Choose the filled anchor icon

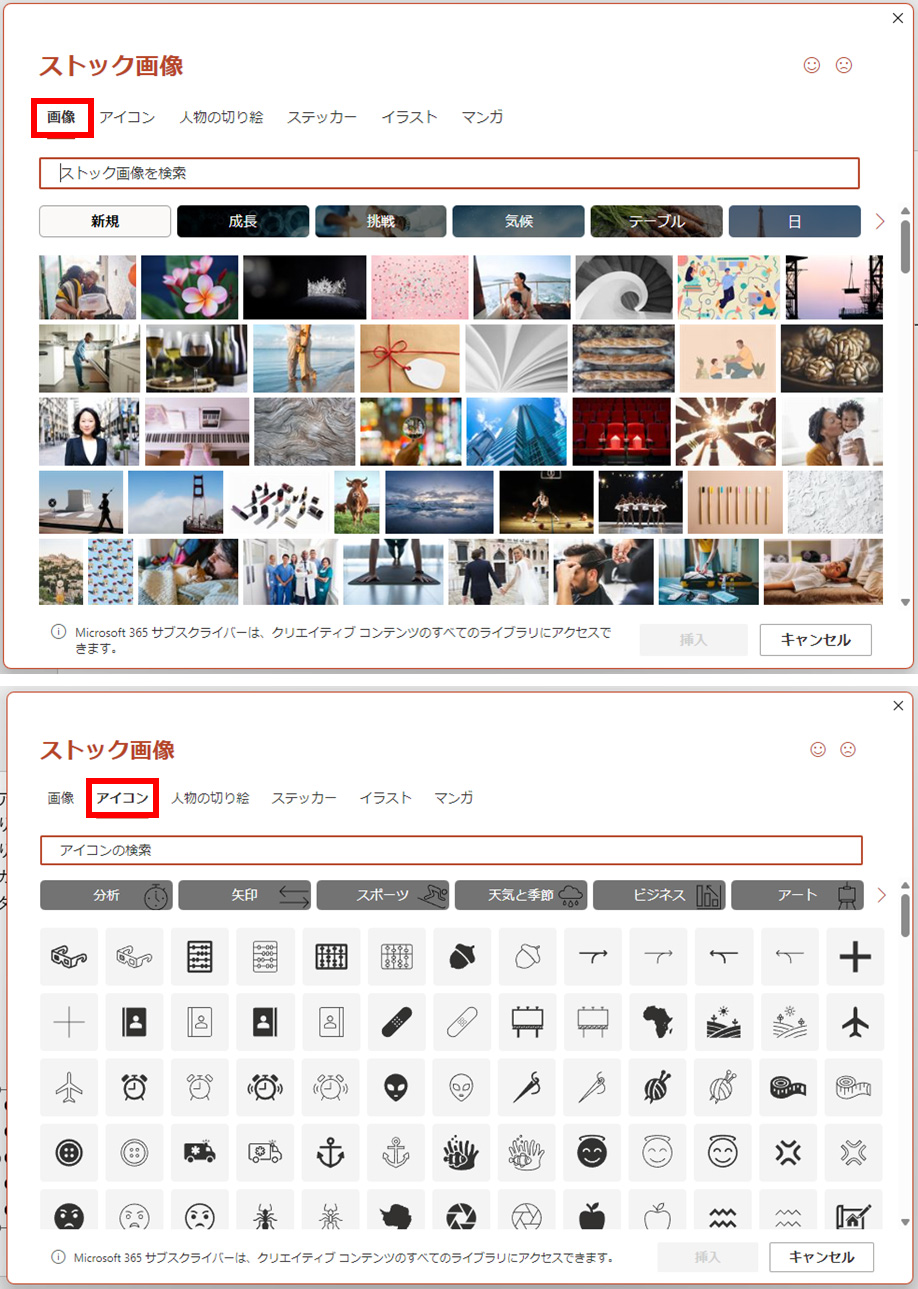click(x=331, y=1153)
